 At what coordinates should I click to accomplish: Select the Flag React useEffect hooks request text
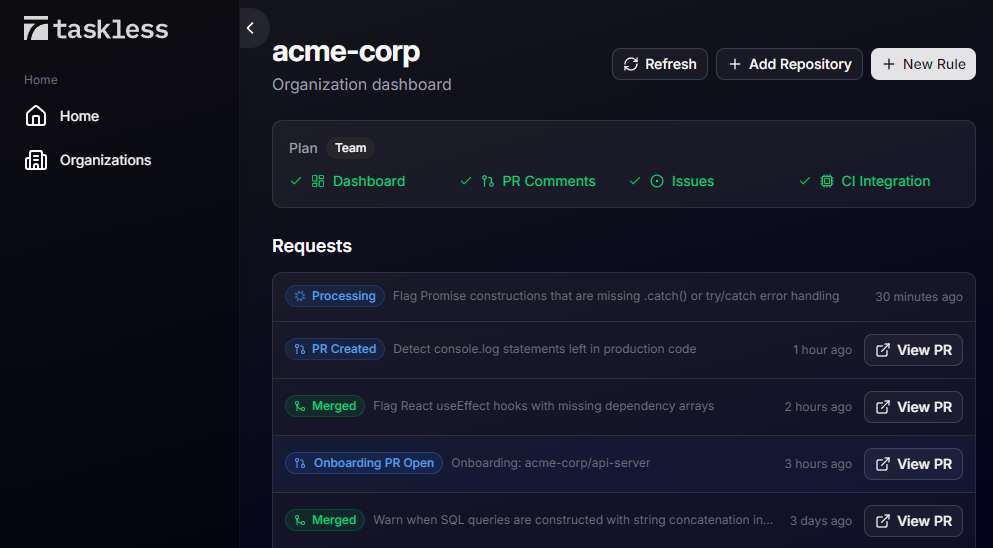(x=543, y=406)
